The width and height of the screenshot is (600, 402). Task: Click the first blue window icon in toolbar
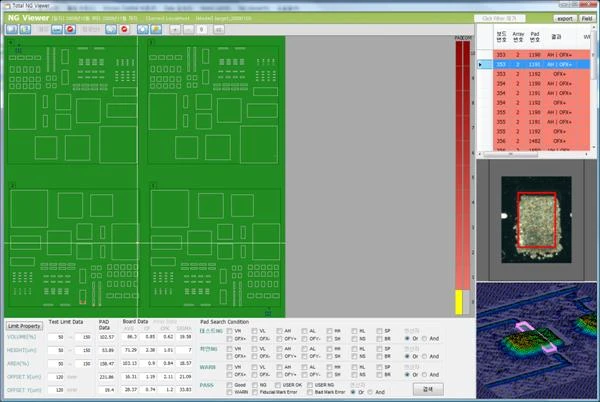[11, 29]
